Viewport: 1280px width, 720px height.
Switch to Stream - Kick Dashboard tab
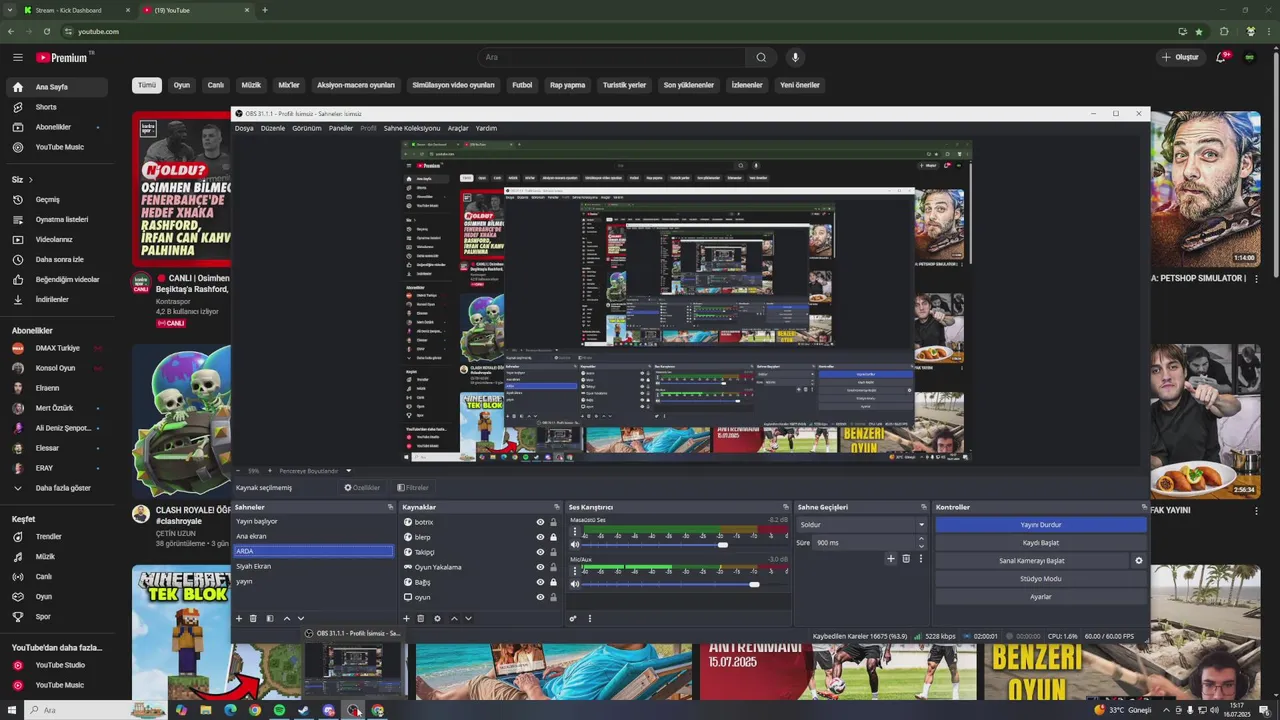pyautogui.click(x=77, y=10)
